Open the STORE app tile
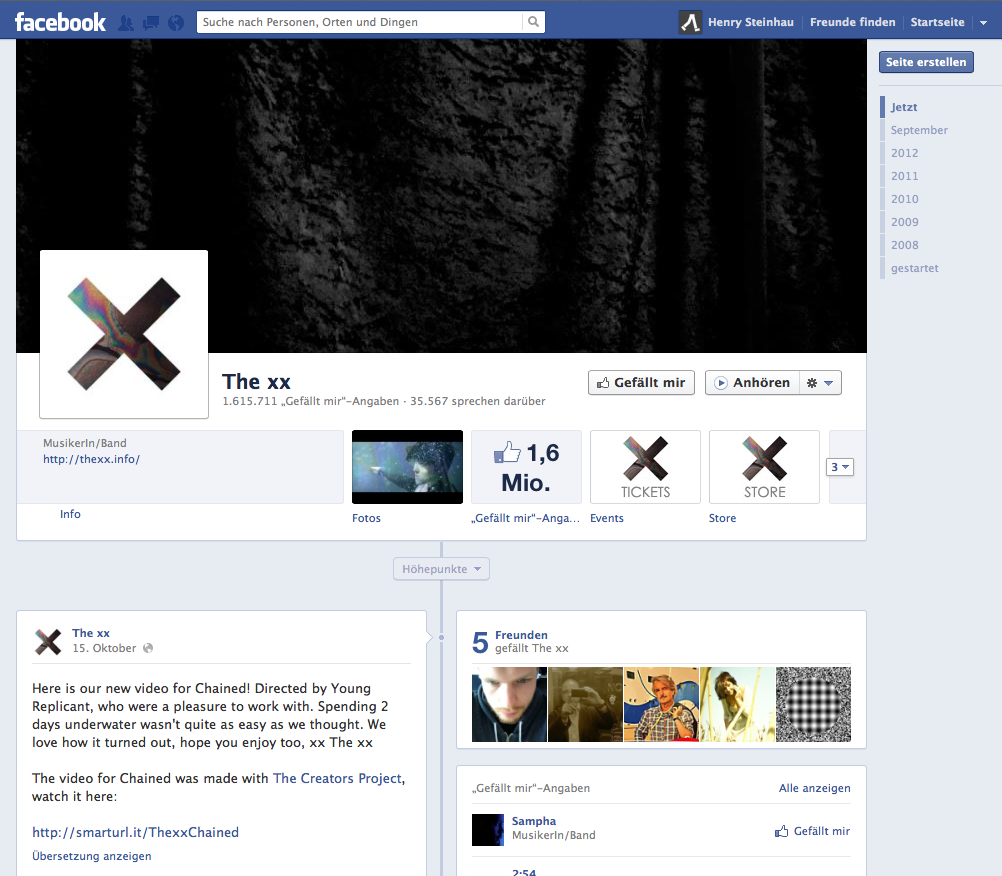The image size is (1002, 876). click(764, 467)
